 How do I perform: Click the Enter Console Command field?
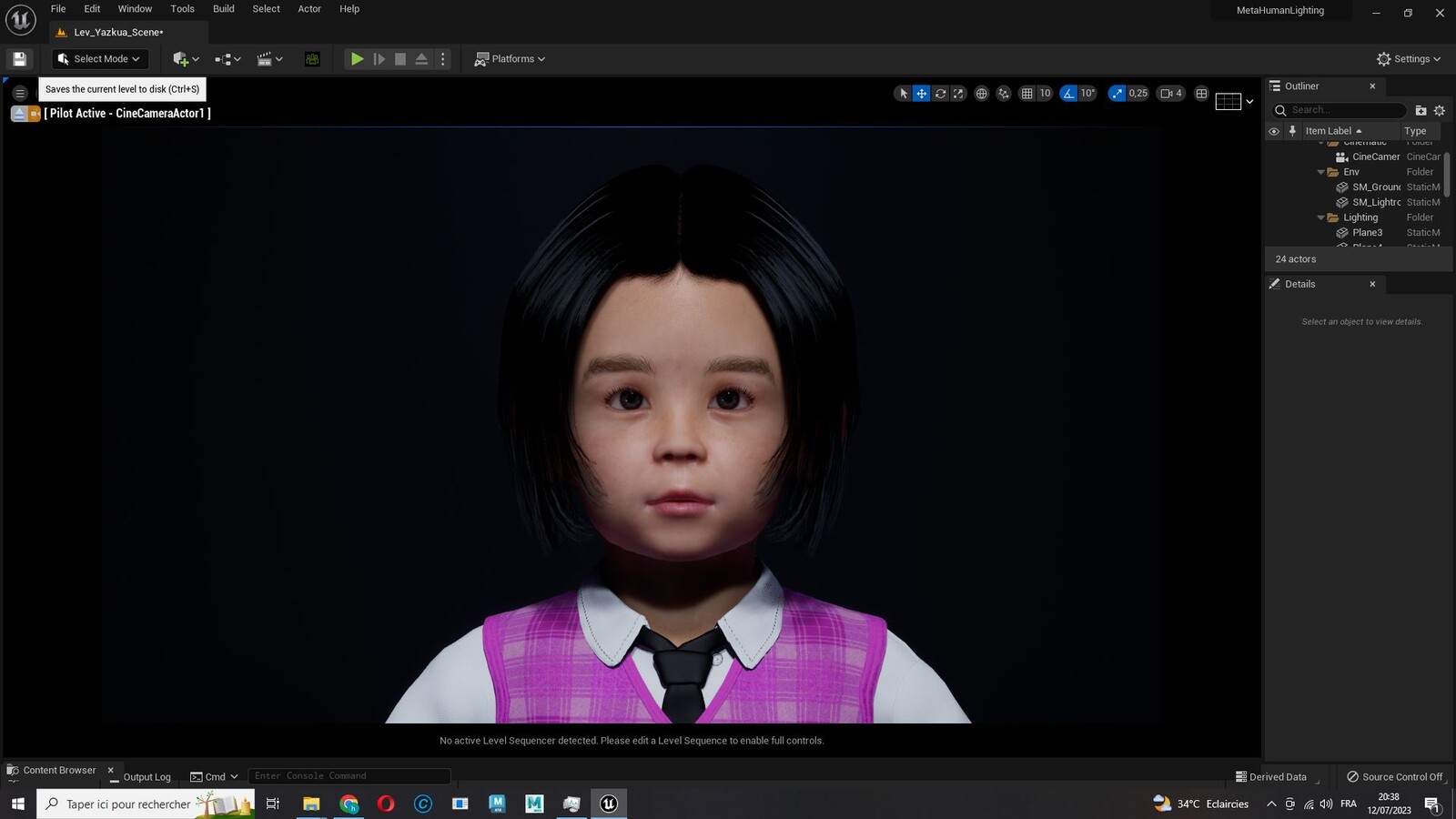[349, 776]
